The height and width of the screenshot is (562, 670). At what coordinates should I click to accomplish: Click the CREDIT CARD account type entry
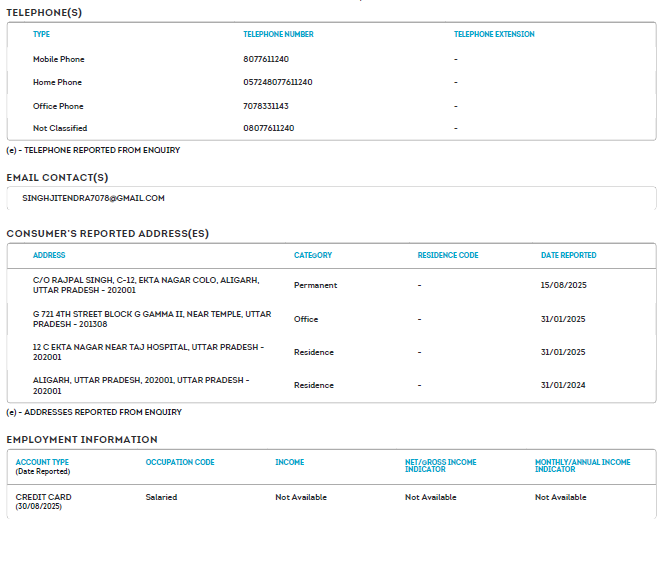[x=43, y=497]
